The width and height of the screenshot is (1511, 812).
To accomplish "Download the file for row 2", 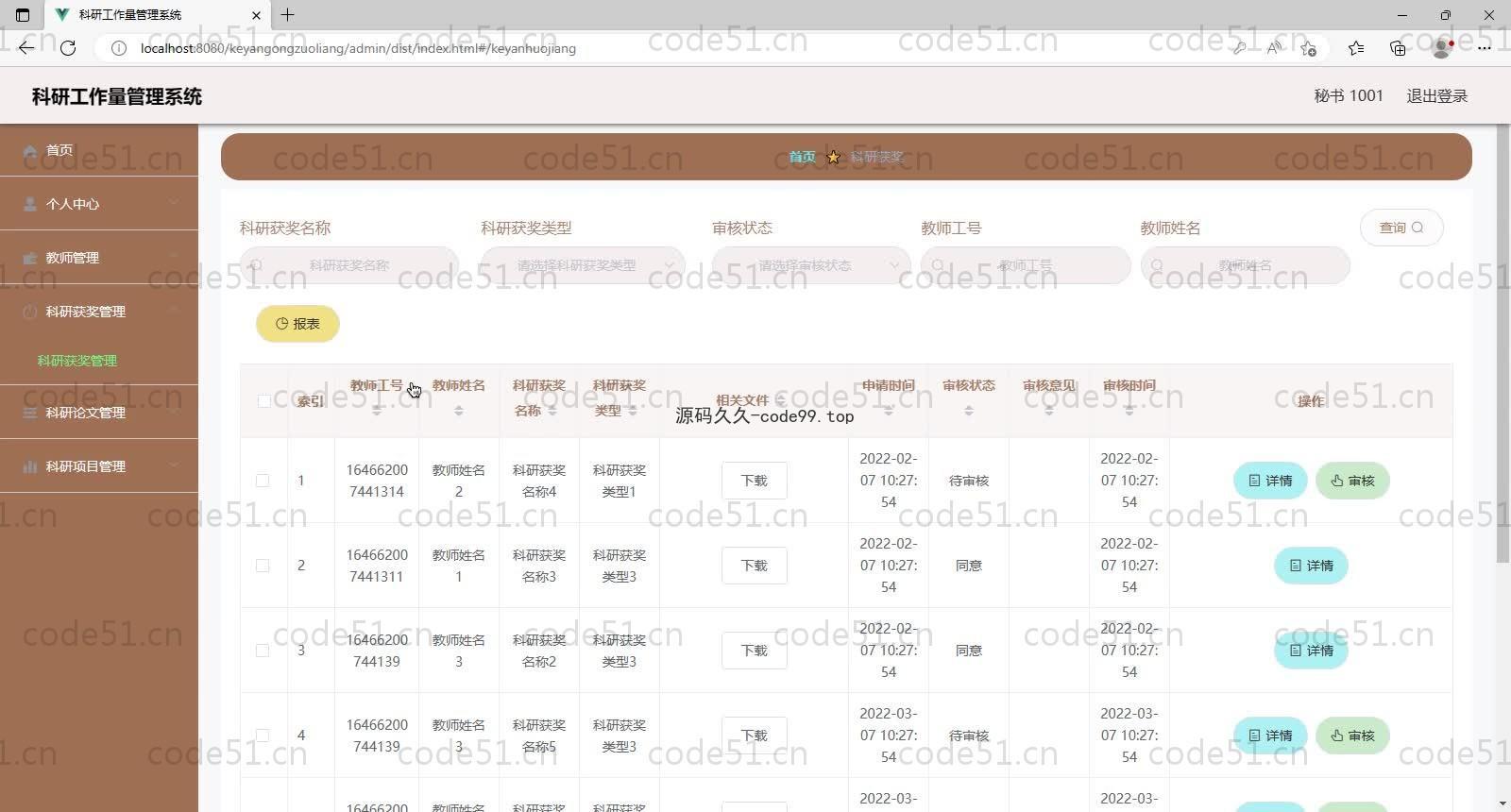I will [754, 566].
